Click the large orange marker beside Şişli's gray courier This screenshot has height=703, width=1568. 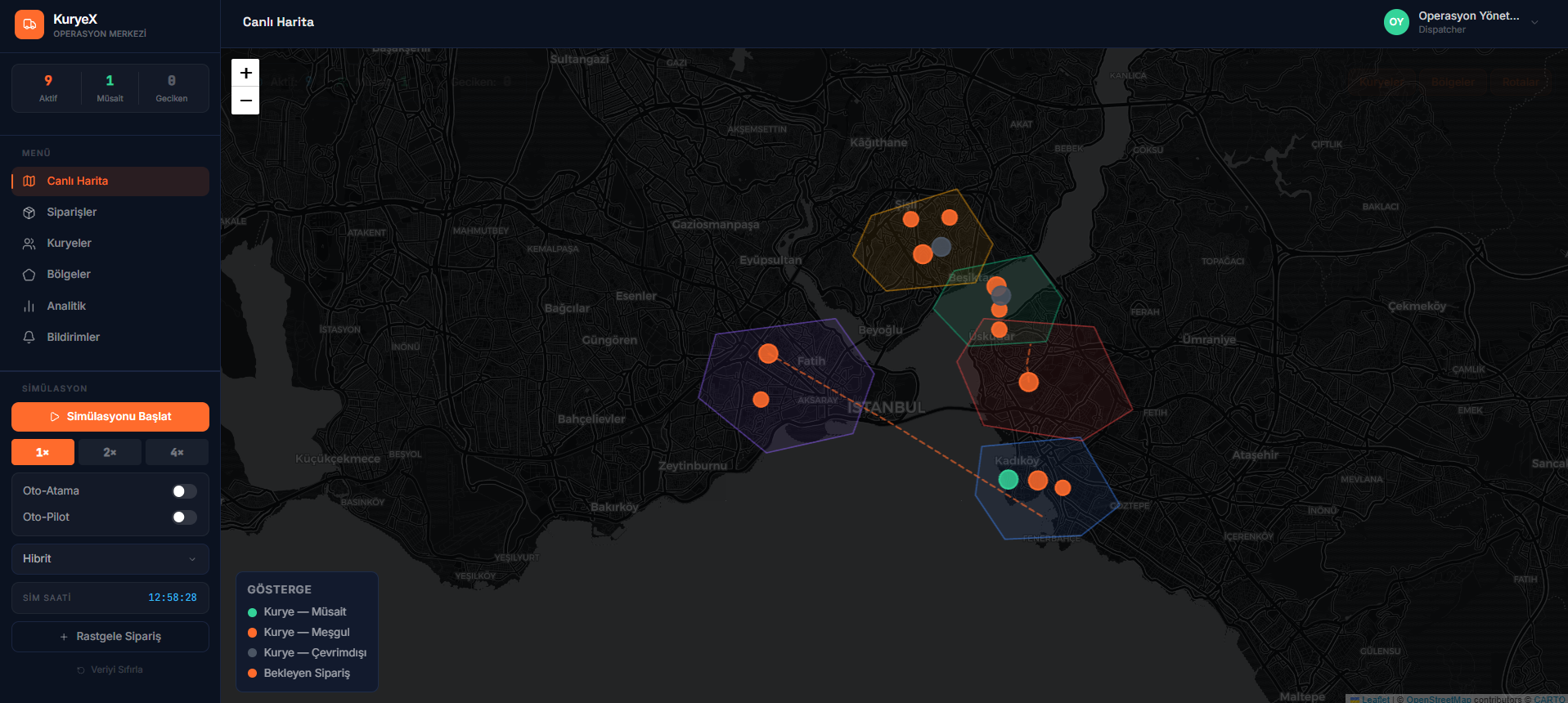pos(923,254)
